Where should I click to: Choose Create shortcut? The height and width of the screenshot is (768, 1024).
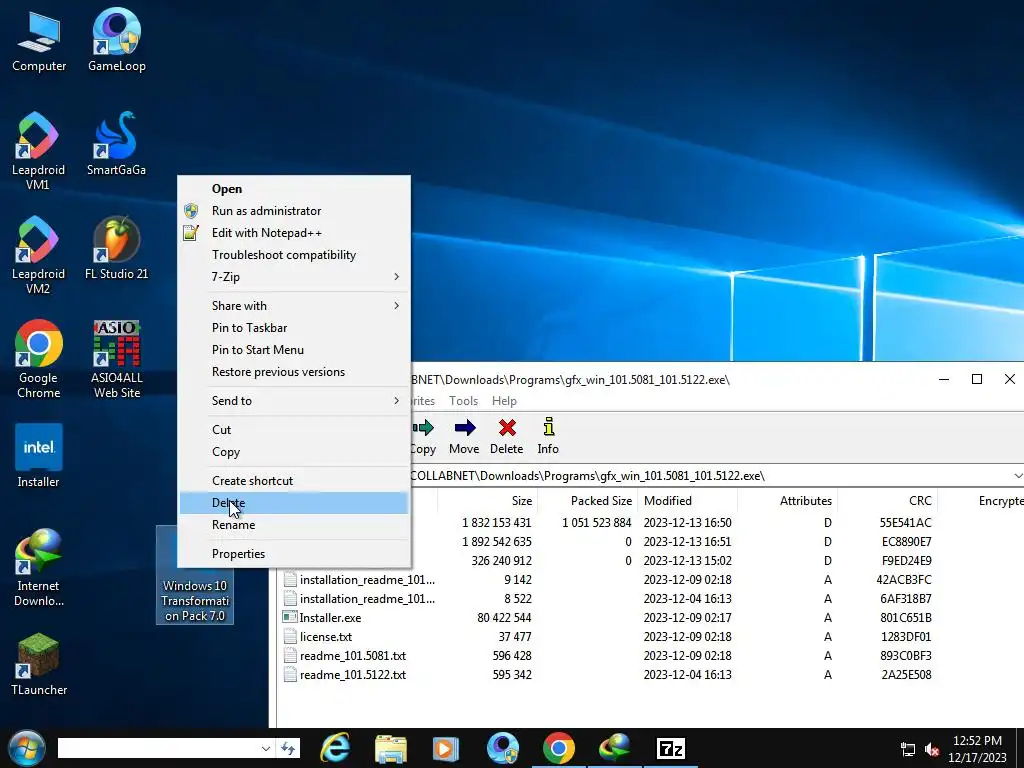click(x=294, y=481)
